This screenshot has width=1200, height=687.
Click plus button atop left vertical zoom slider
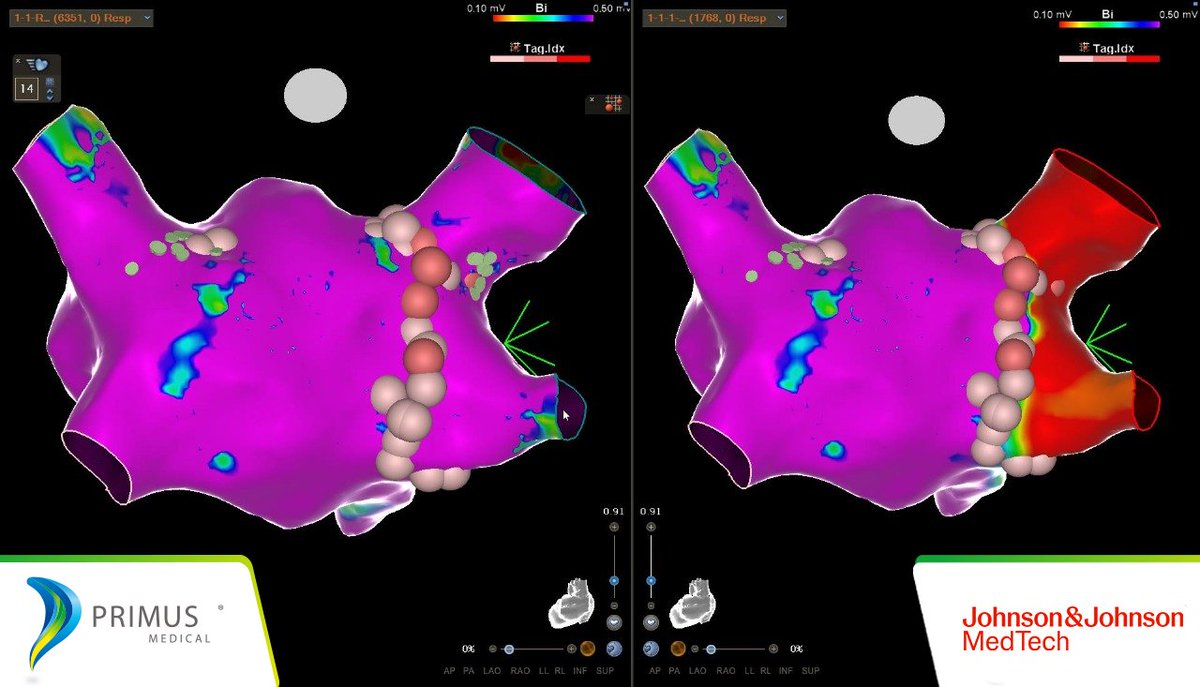(614, 527)
